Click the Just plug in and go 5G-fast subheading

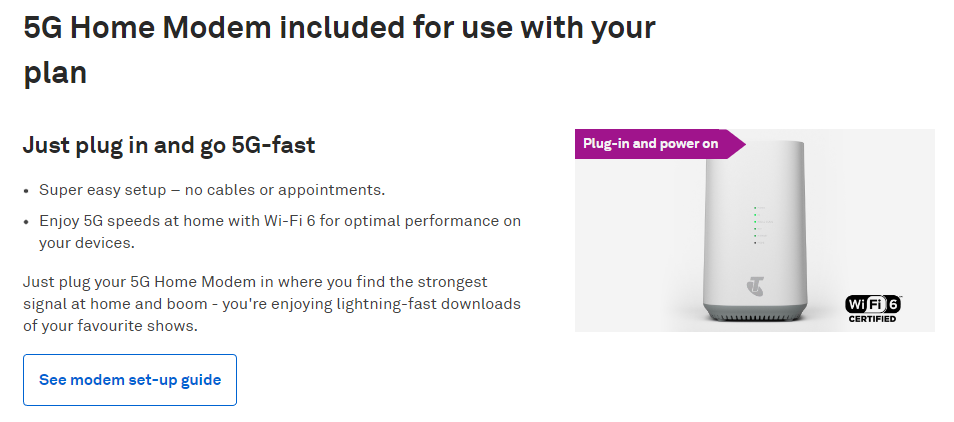coord(169,145)
